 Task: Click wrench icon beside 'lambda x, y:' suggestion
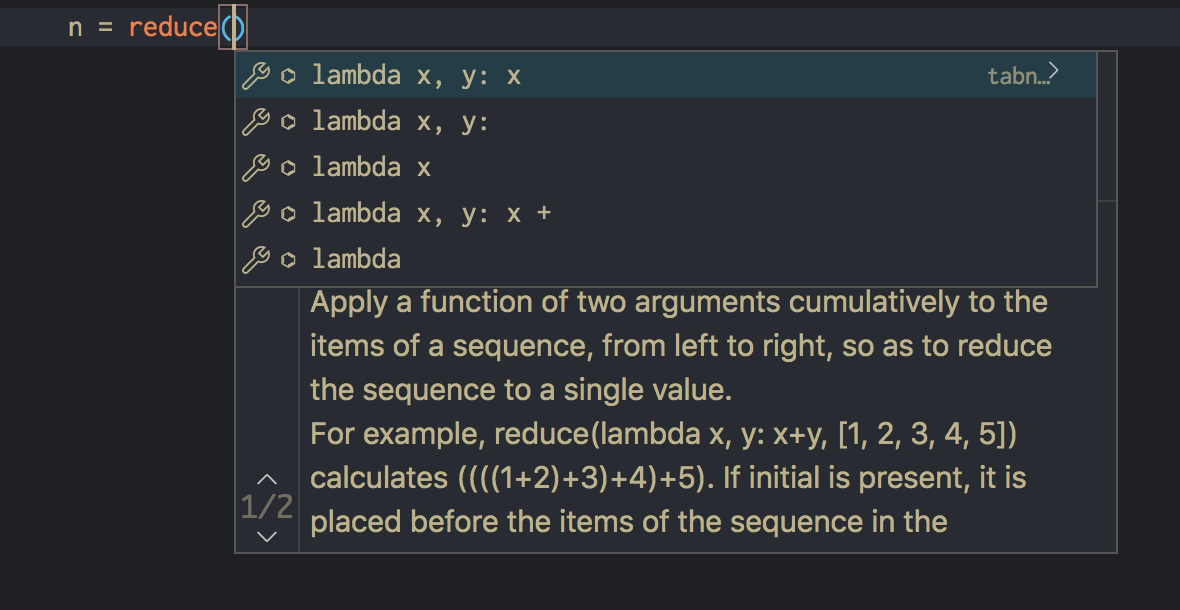tap(256, 121)
